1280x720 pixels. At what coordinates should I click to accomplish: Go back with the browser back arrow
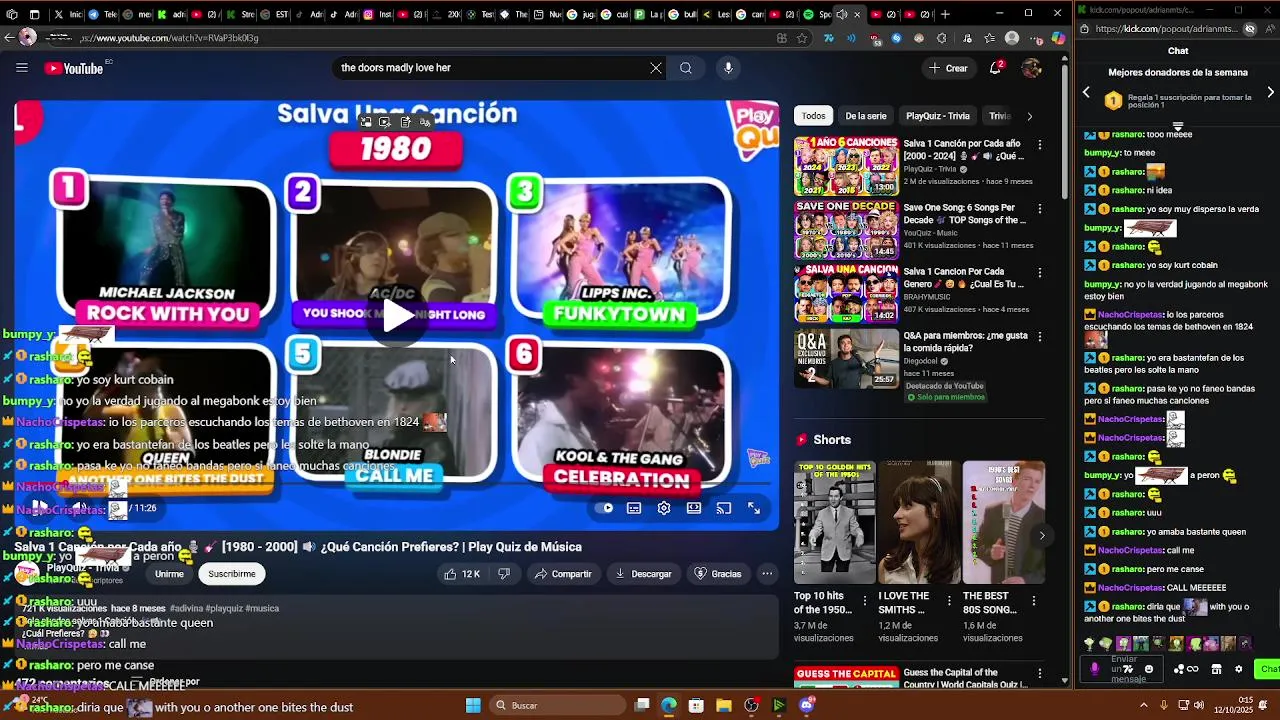point(9,38)
